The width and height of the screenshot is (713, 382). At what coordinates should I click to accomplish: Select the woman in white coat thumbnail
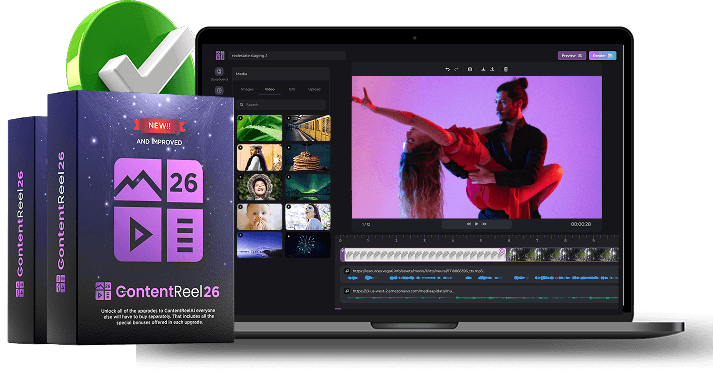pyautogui.click(x=260, y=157)
